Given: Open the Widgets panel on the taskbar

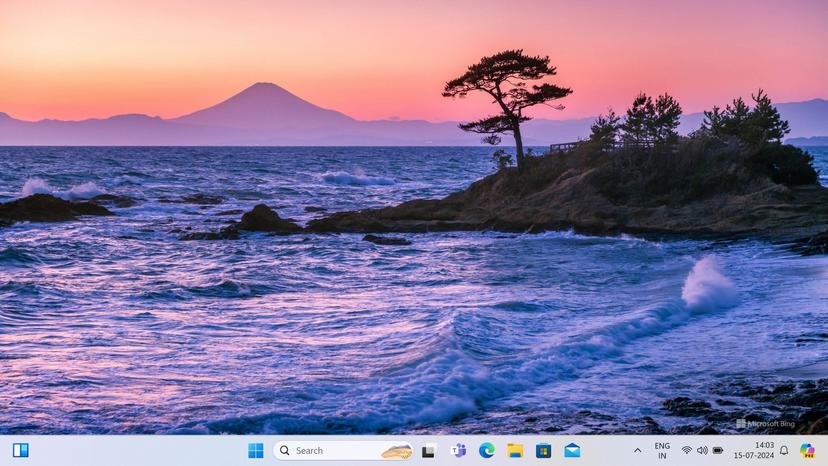Looking at the screenshot, I should pyautogui.click(x=20, y=450).
